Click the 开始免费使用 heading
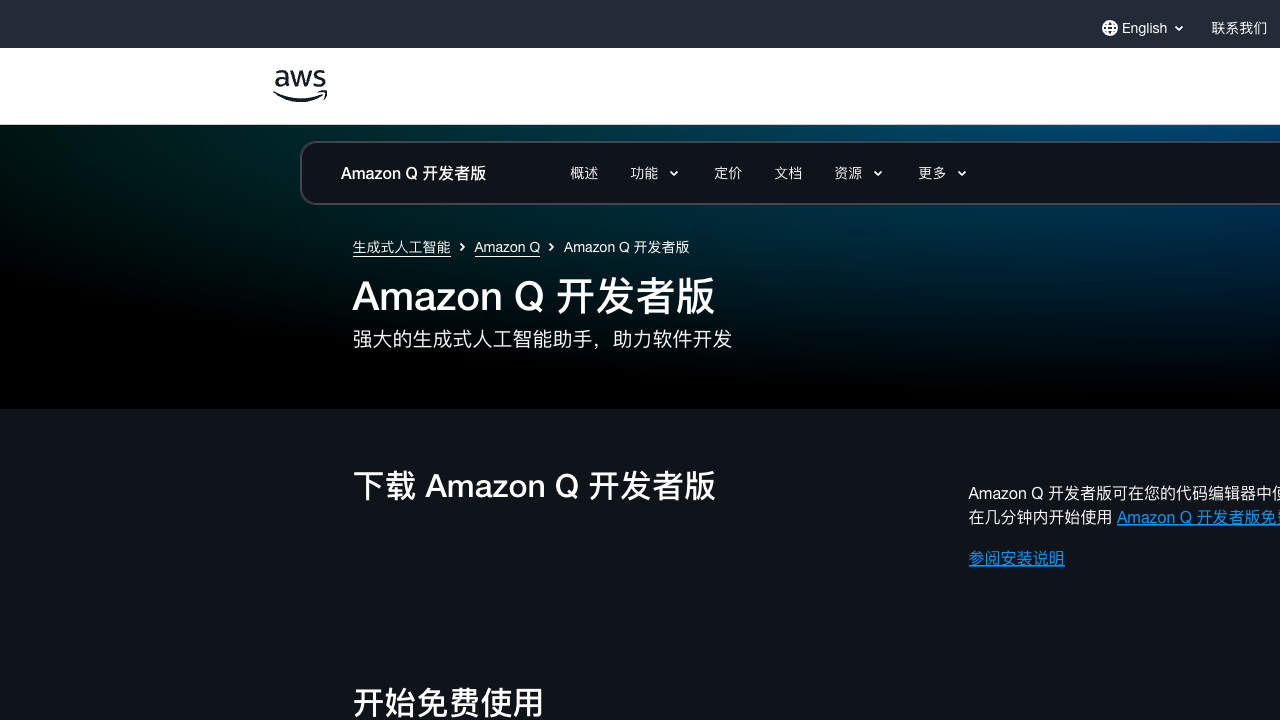The image size is (1280, 720). point(448,702)
